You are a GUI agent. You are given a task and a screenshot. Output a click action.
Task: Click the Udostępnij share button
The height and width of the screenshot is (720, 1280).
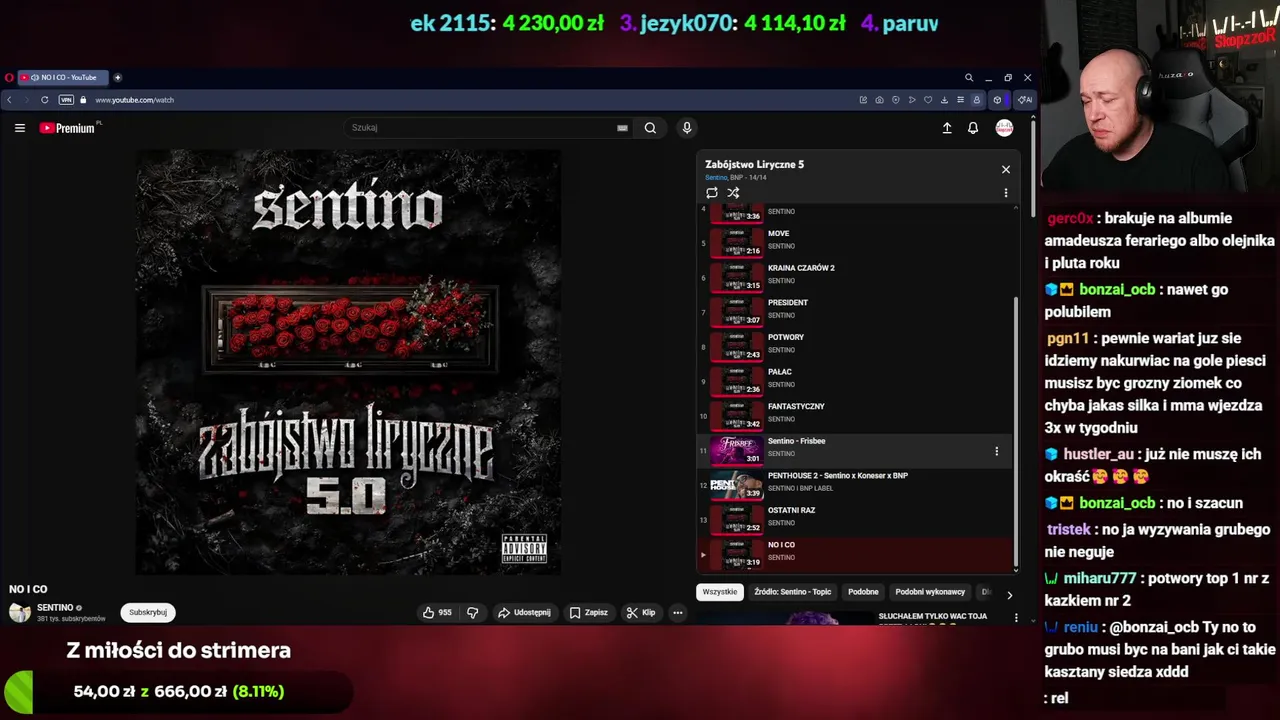(524, 612)
